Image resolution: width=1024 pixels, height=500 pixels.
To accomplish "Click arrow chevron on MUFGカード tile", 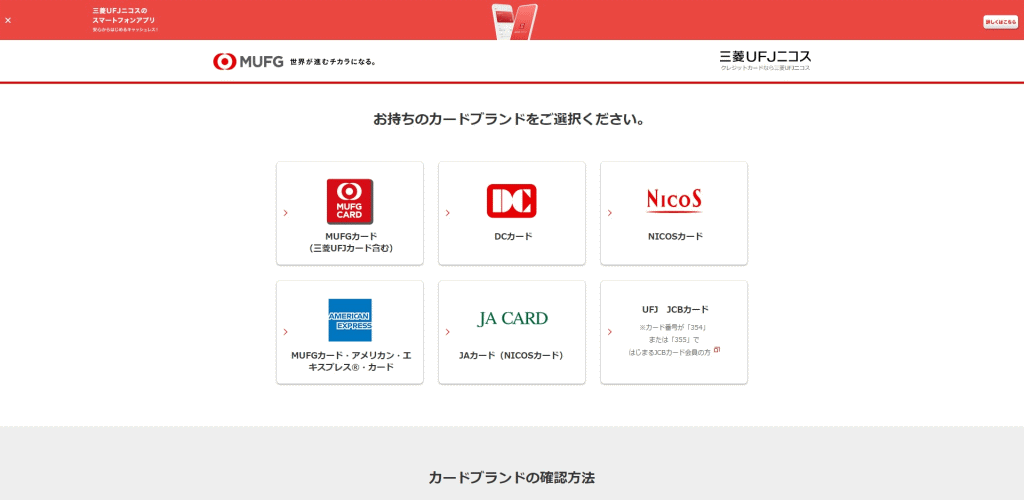I will 285,213.
